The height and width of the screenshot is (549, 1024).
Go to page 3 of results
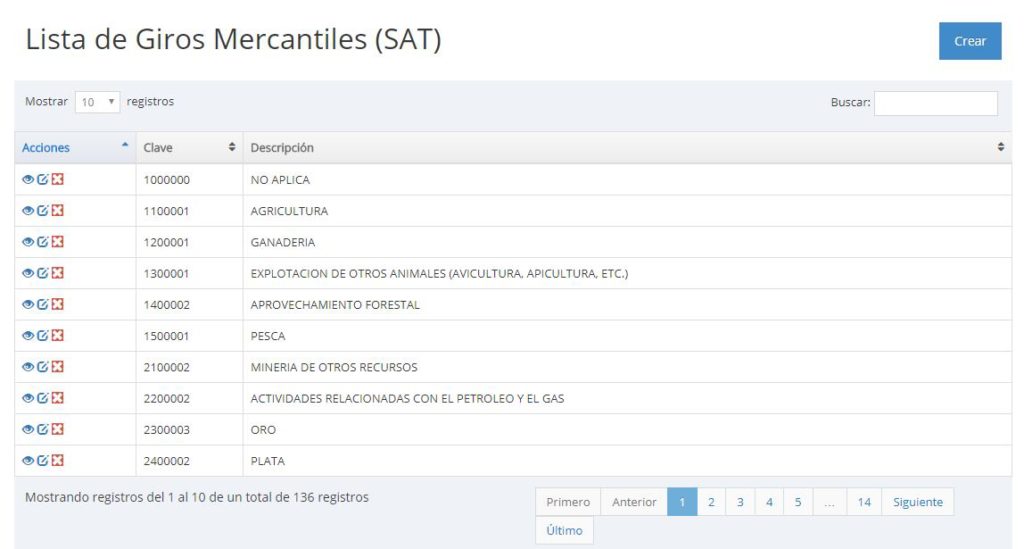pos(740,502)
